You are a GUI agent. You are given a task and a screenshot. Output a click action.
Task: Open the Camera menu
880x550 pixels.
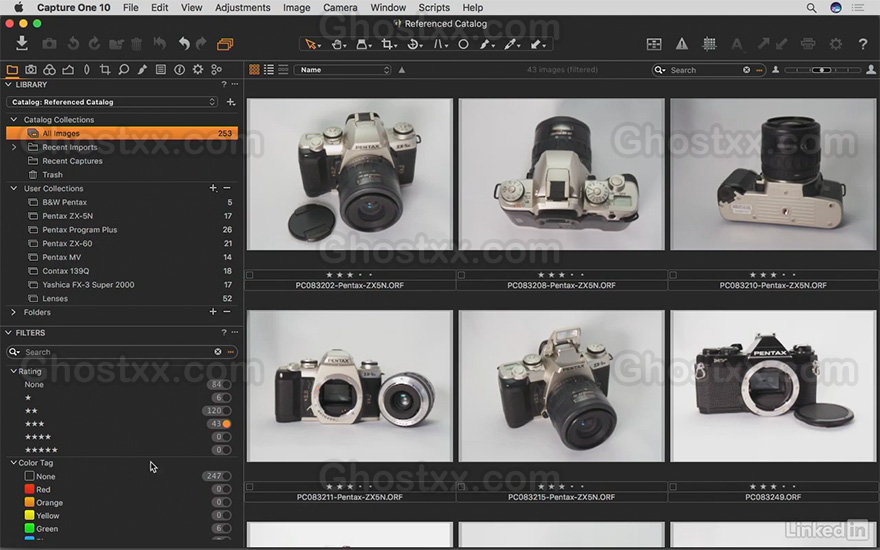pos(340,8)
